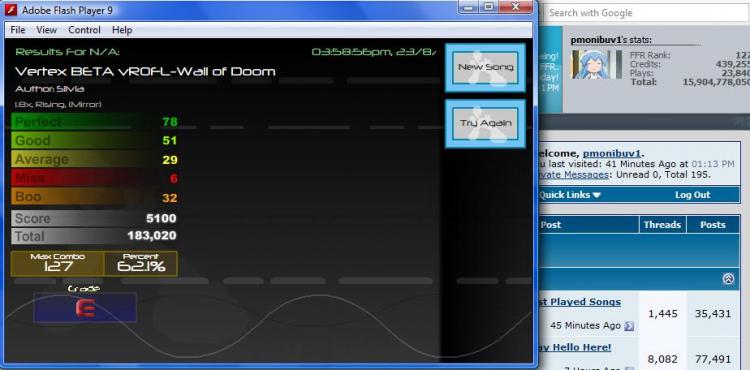Open the Say Hello Here forum
Image resolution: width=750 pixels, height=370 pixels.
pyautogui.click(x=574, y=348)
